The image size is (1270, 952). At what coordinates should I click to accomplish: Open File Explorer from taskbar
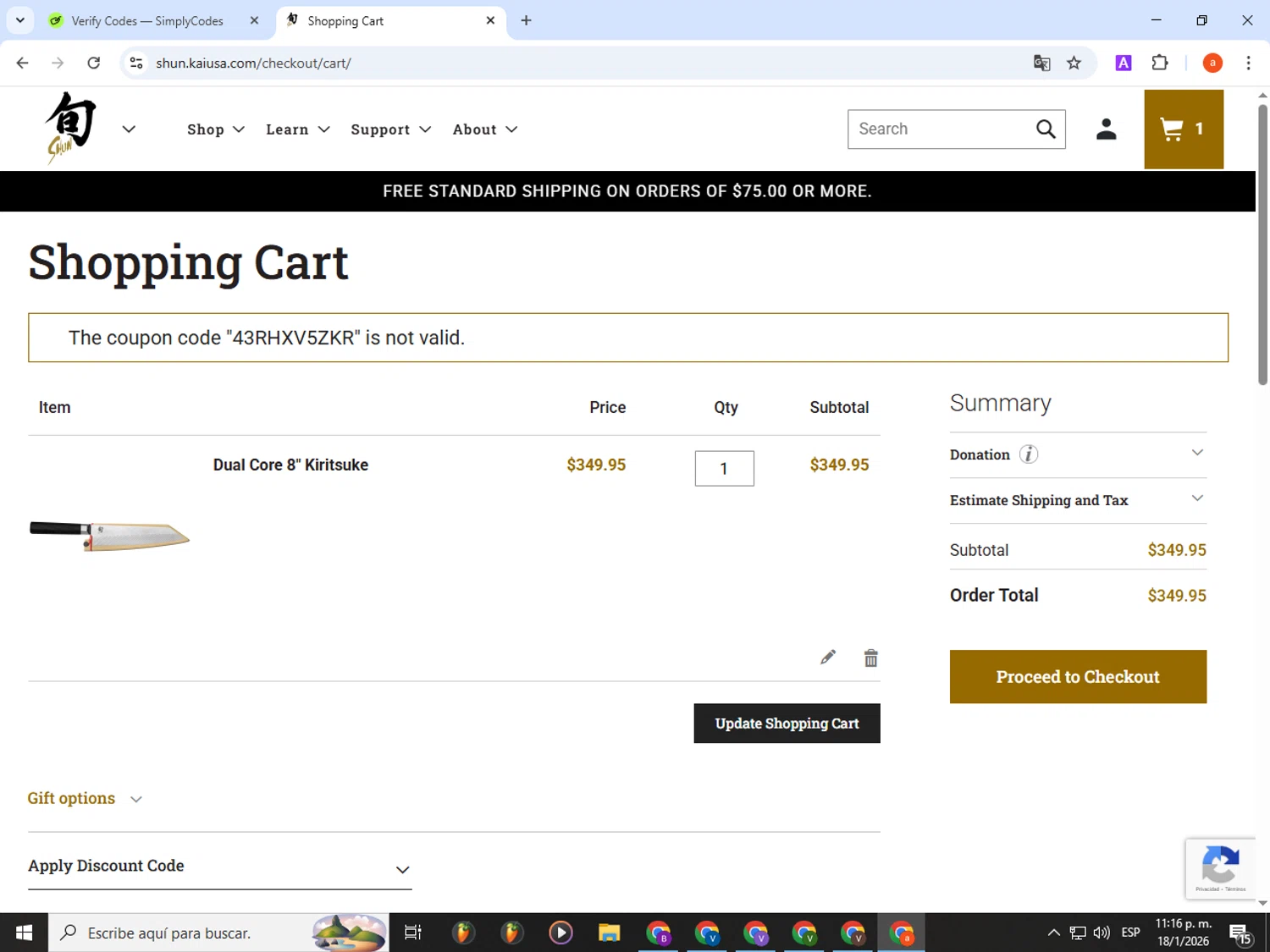[609, 933]
